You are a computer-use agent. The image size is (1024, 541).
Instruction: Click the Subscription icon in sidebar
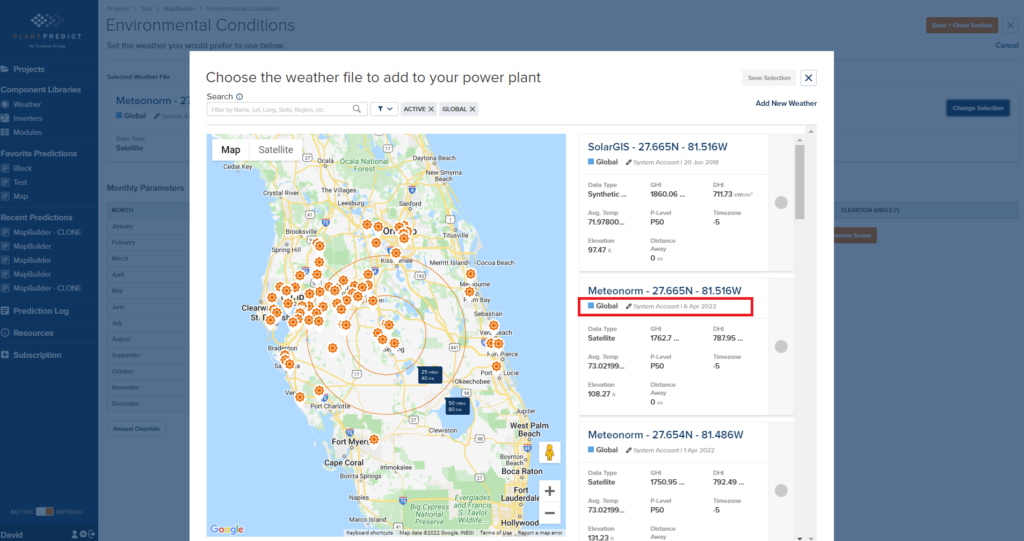click(5, 355)
